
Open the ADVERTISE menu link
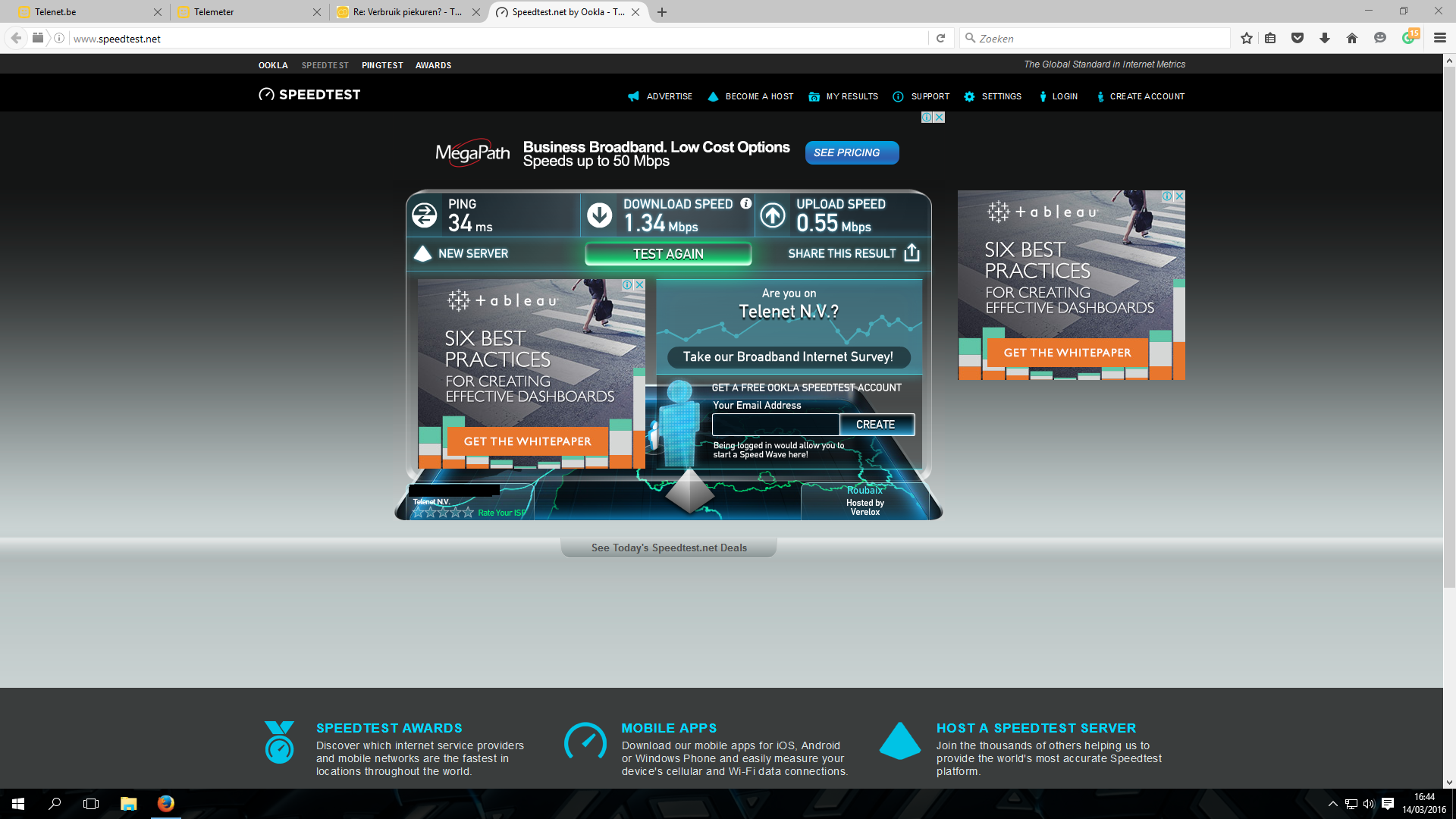661,96
